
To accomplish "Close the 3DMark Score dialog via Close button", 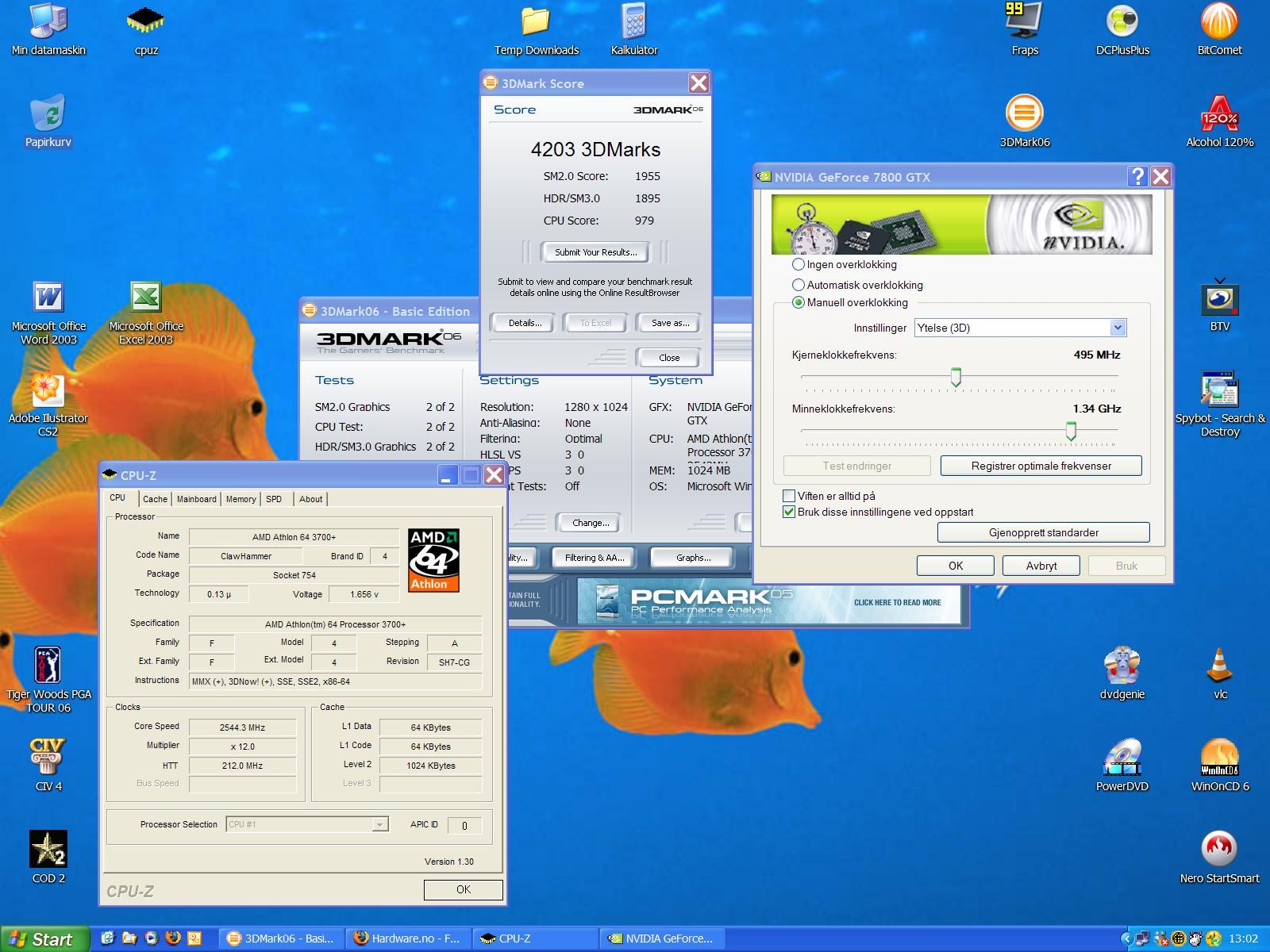I will tap(668, 358).
